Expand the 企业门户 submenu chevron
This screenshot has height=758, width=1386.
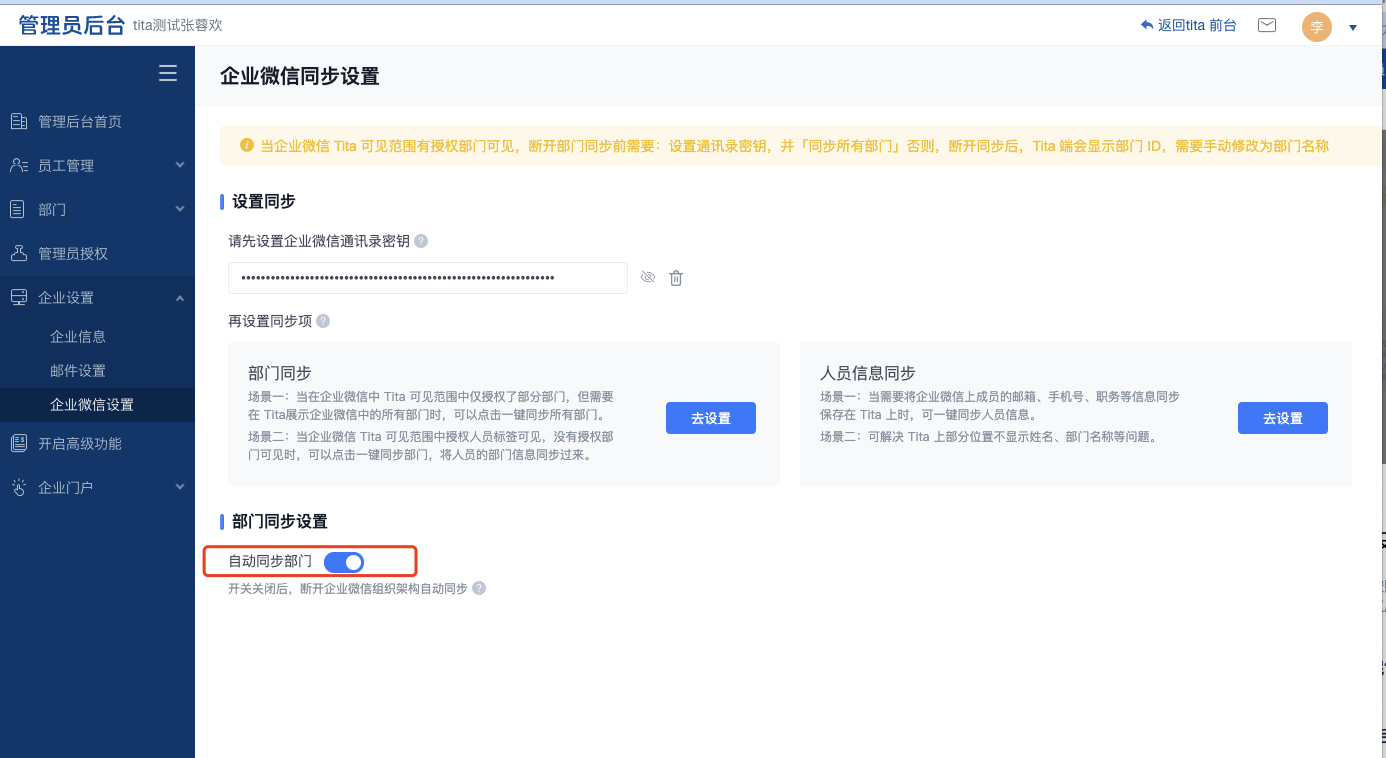click(180, 487)
